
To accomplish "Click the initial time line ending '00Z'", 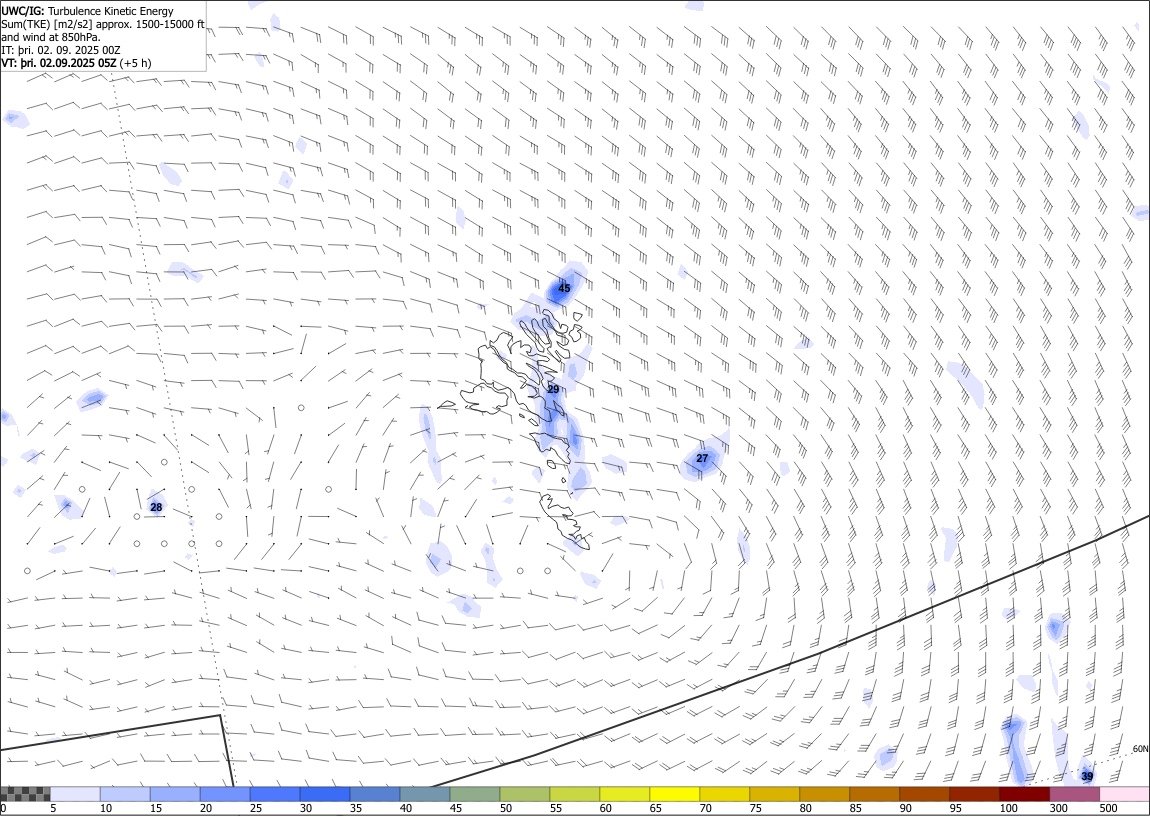I will (x=61, y=50).
